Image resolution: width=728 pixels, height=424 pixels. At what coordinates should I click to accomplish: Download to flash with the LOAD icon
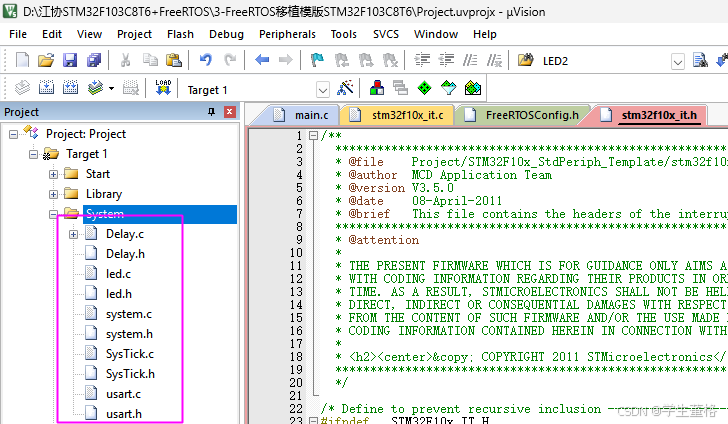163,87
